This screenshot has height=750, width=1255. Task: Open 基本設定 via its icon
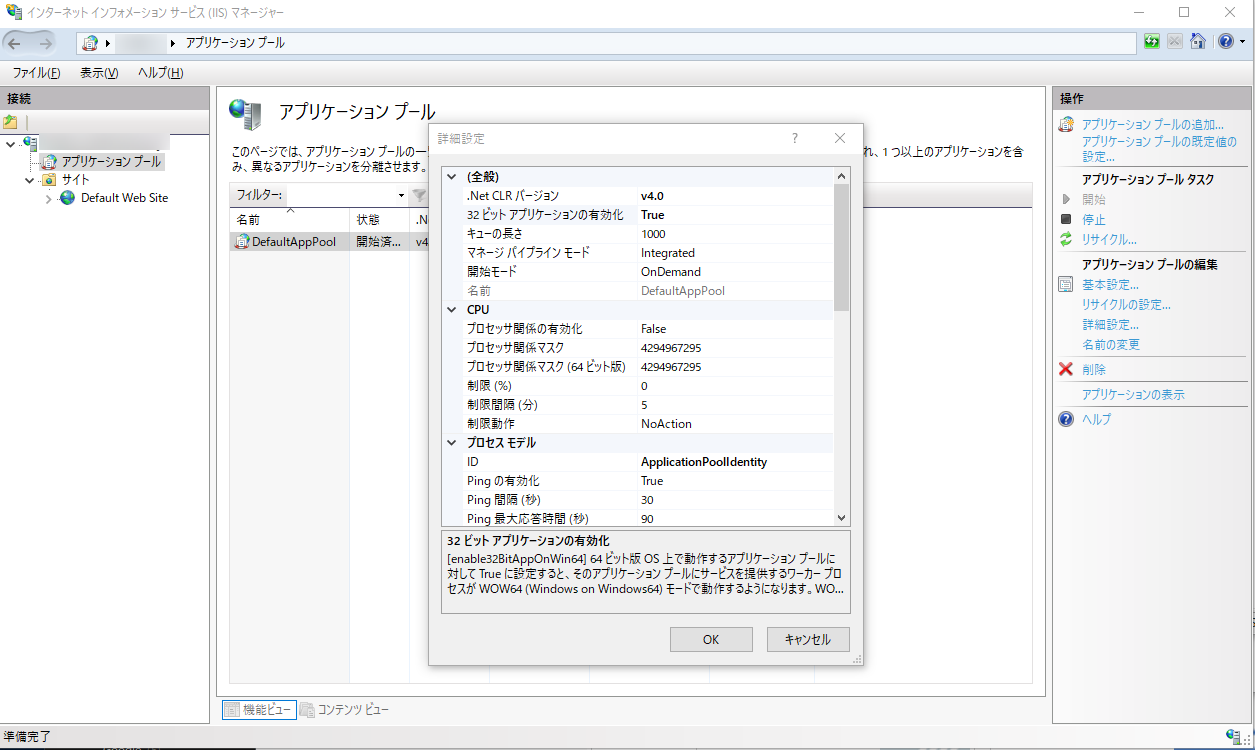pos(1064,284)
